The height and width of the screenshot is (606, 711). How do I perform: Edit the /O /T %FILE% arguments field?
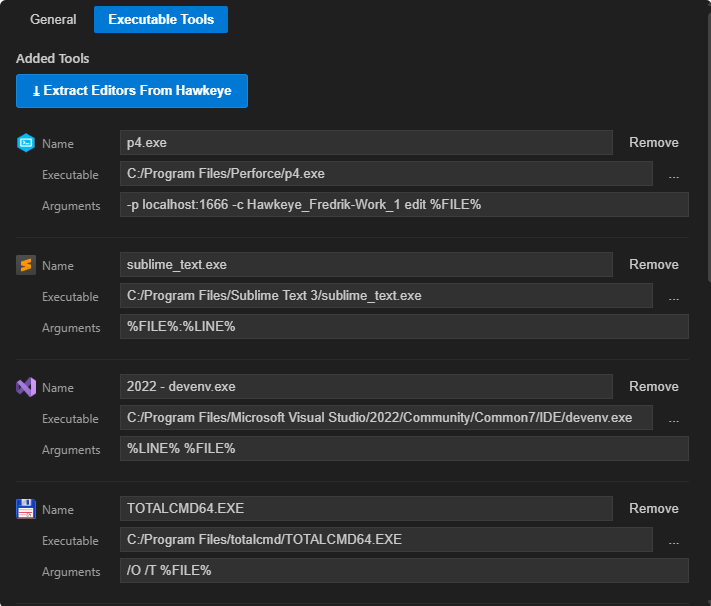[x=404, y=571]
